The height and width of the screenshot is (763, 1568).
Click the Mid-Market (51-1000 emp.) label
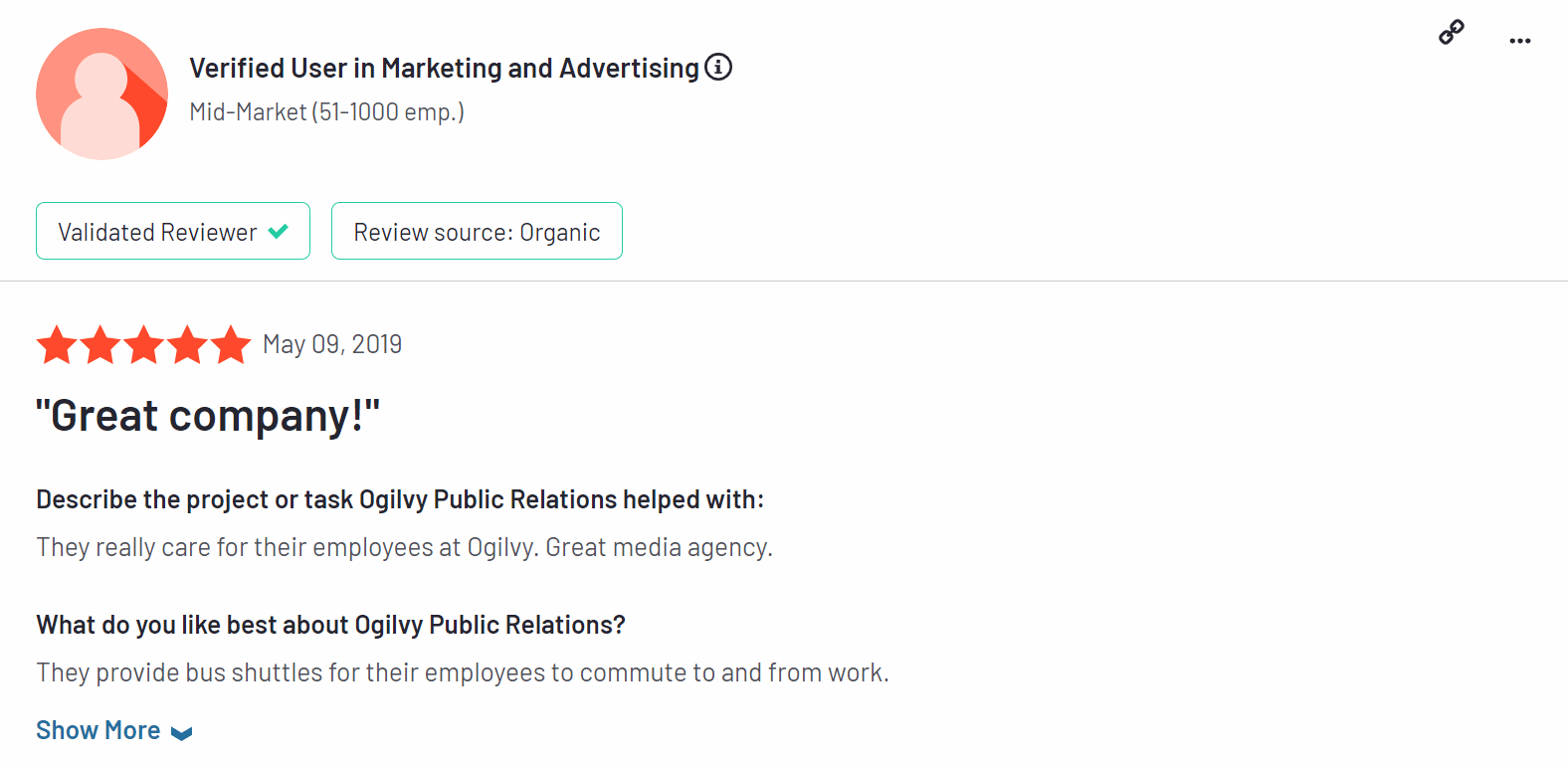[326, 112]
